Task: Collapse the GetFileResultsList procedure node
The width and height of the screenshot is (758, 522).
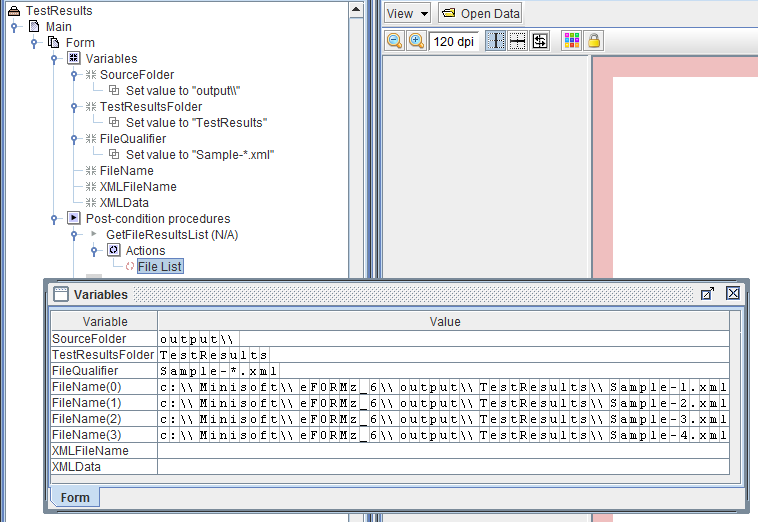Action: 74,235
